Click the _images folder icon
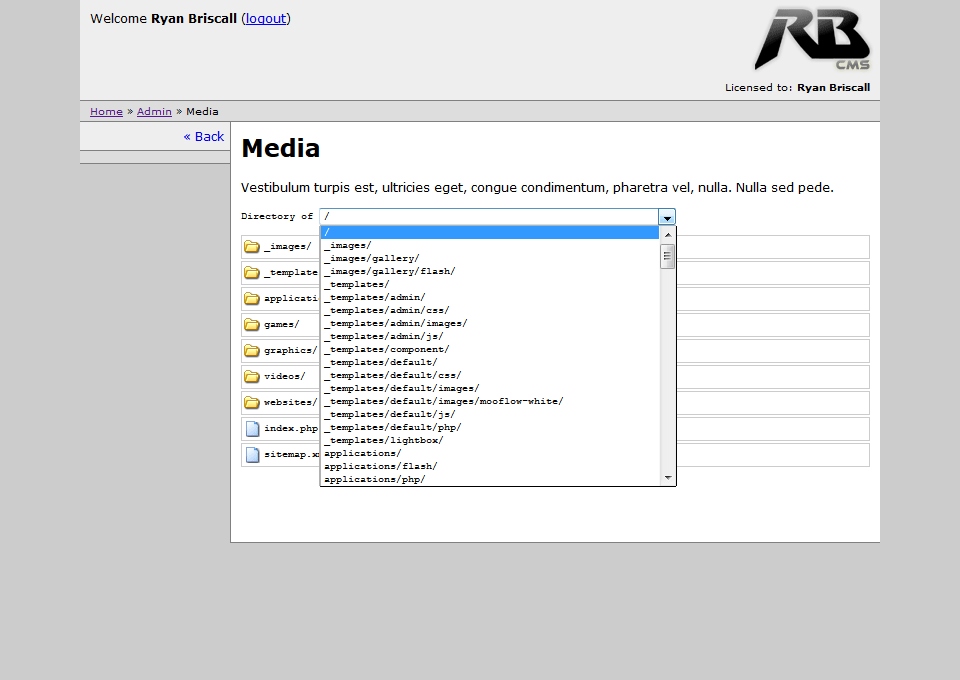 click(x=252, y=247)
